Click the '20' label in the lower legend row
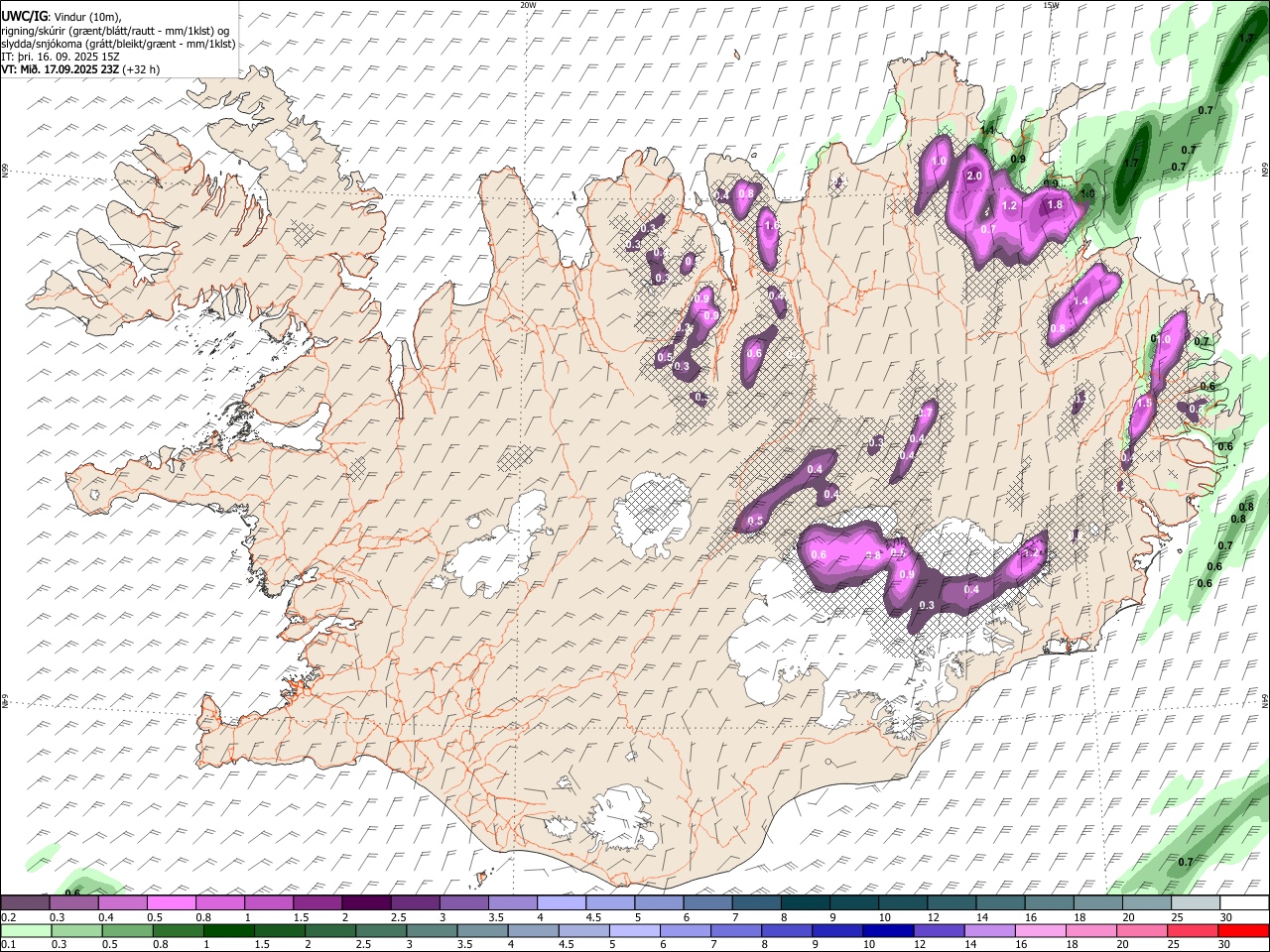 click(x=1122, y=945)
